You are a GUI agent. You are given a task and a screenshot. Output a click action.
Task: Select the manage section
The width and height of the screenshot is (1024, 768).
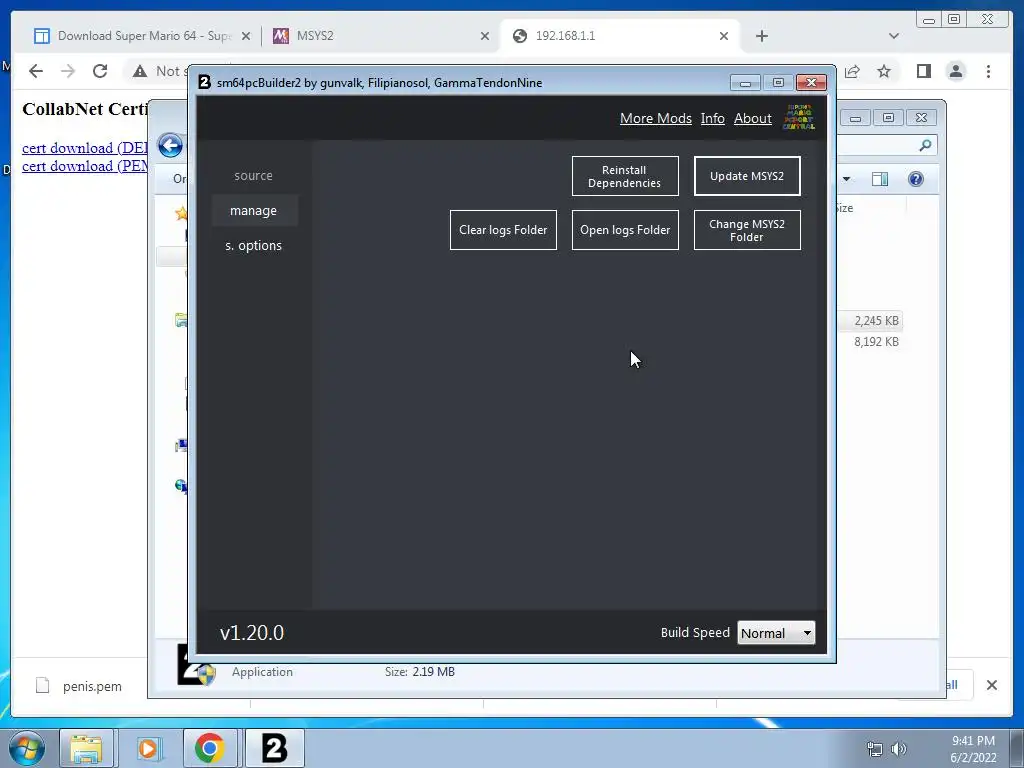(254, 210)
